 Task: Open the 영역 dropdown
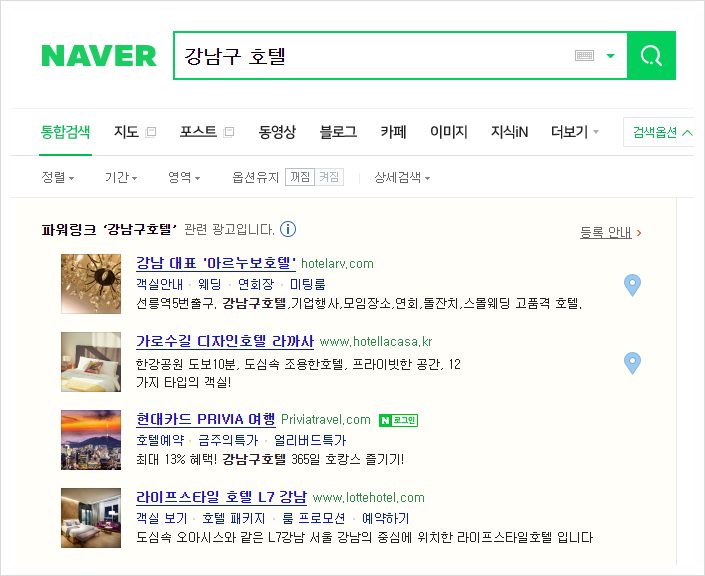coord(184,177)
